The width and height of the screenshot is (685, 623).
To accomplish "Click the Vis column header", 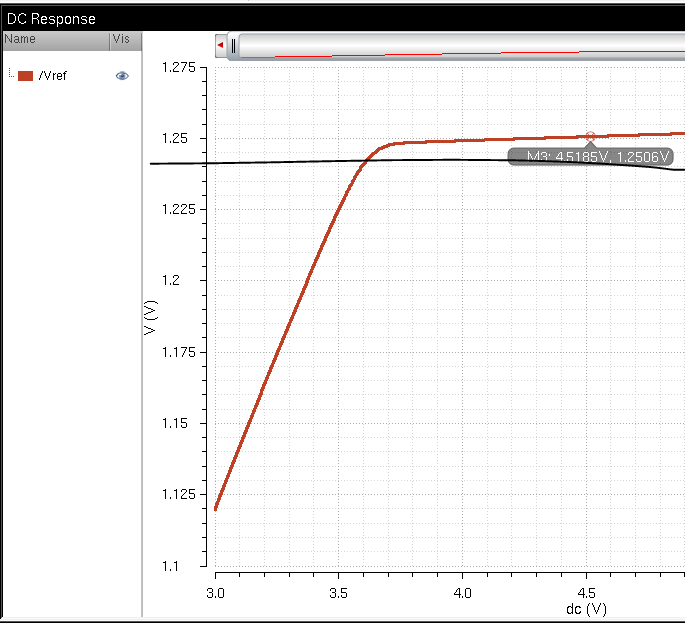I will pyautogui.click(x=119, y=40).
